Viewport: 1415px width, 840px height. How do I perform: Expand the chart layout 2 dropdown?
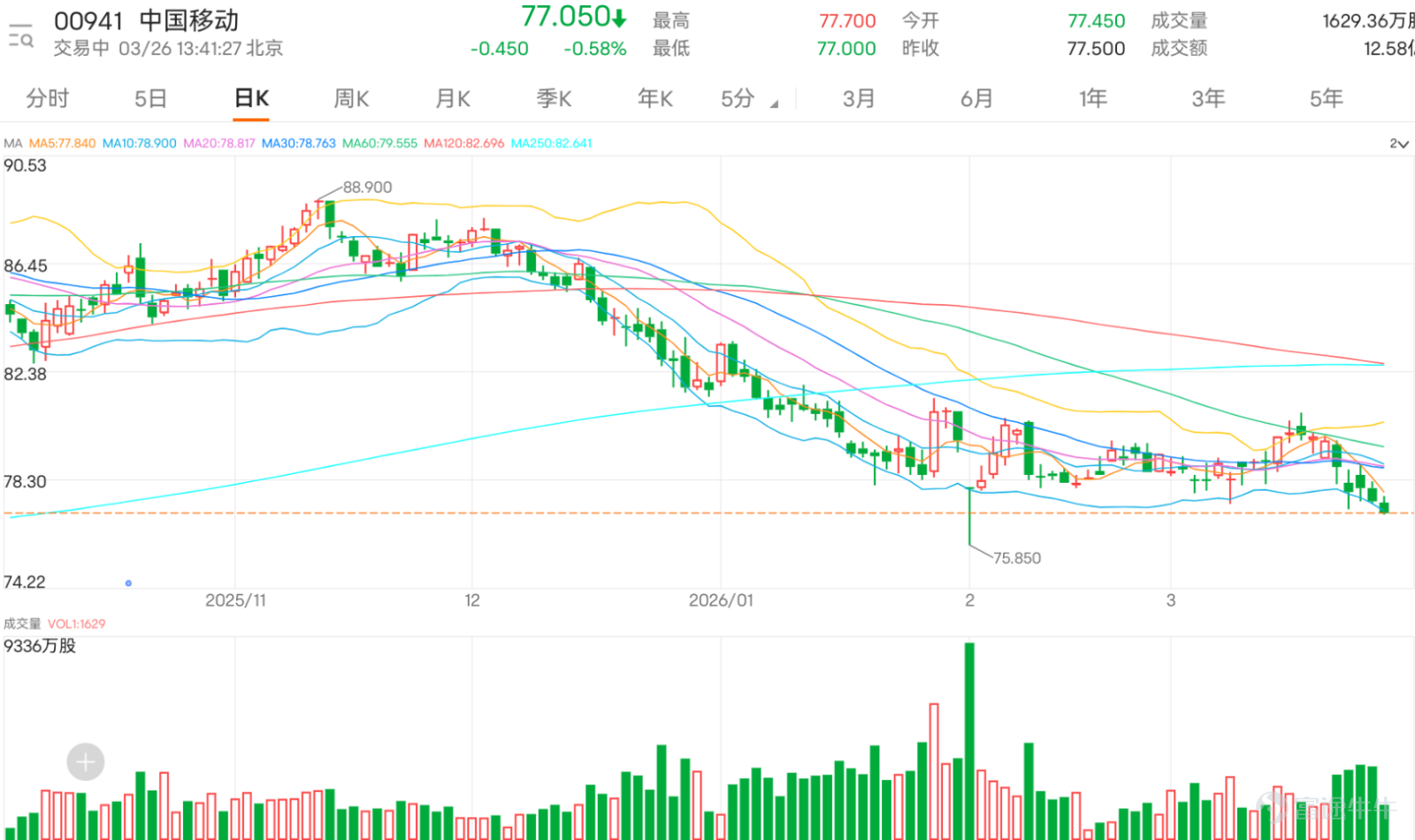(x=1398, y=143)
